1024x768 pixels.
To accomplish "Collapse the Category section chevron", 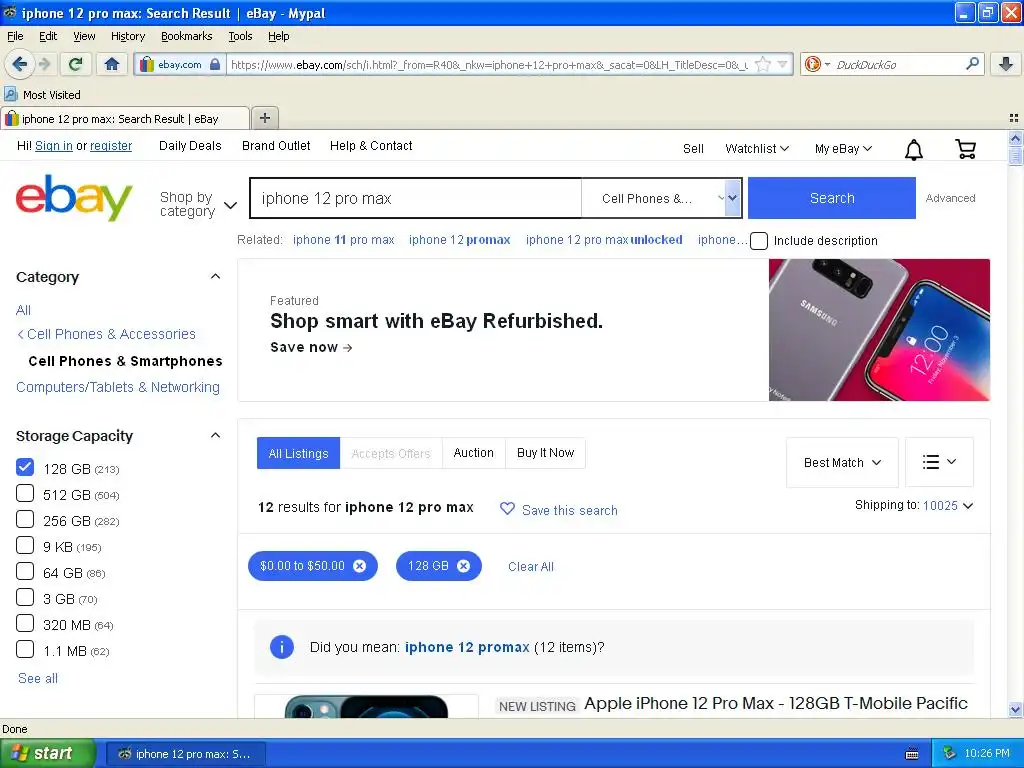I will [216, 276].
